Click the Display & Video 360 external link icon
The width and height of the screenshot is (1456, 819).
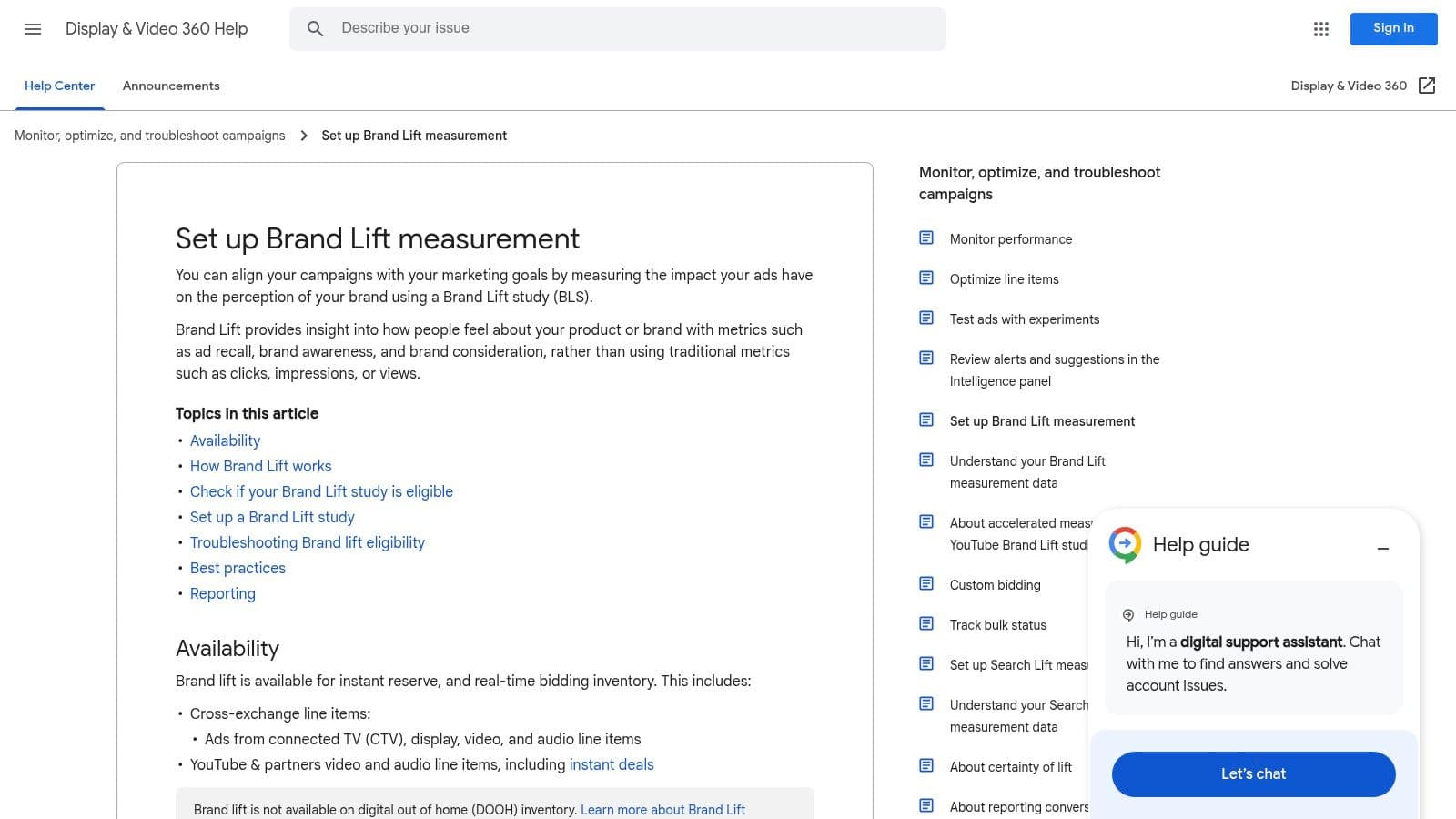1427,86
